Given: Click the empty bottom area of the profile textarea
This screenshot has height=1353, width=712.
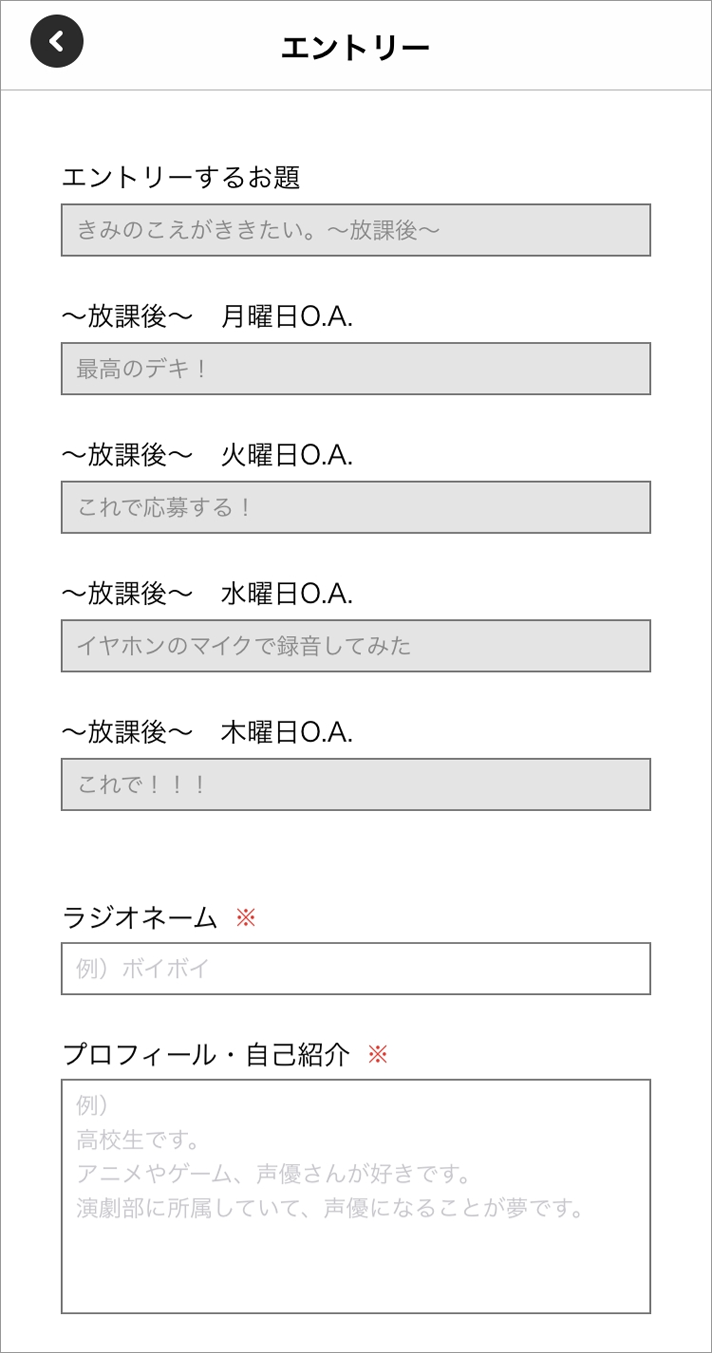Looking at the screenshot, I should (355, 1268).
